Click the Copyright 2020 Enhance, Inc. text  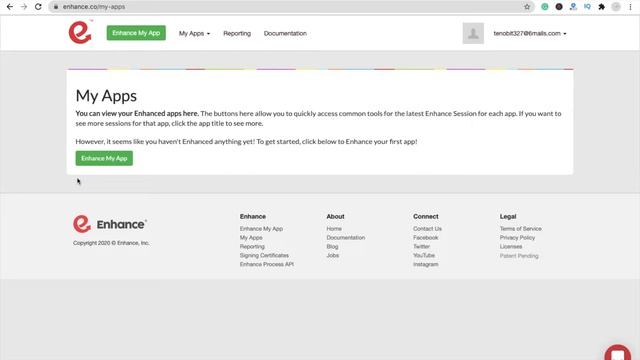click(111, 243)
